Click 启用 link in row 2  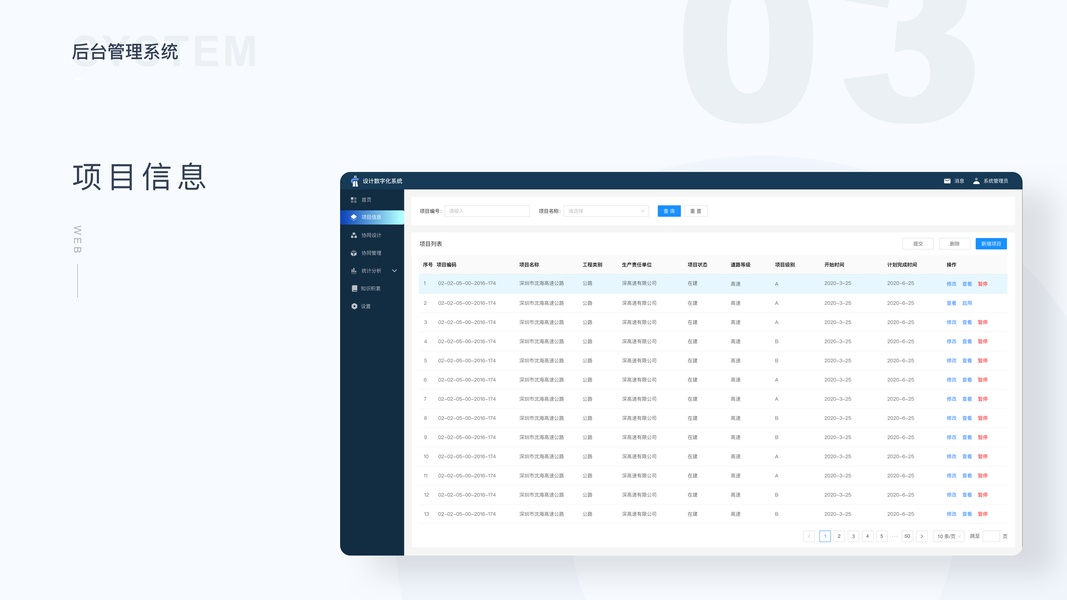[x=967, y=303]
